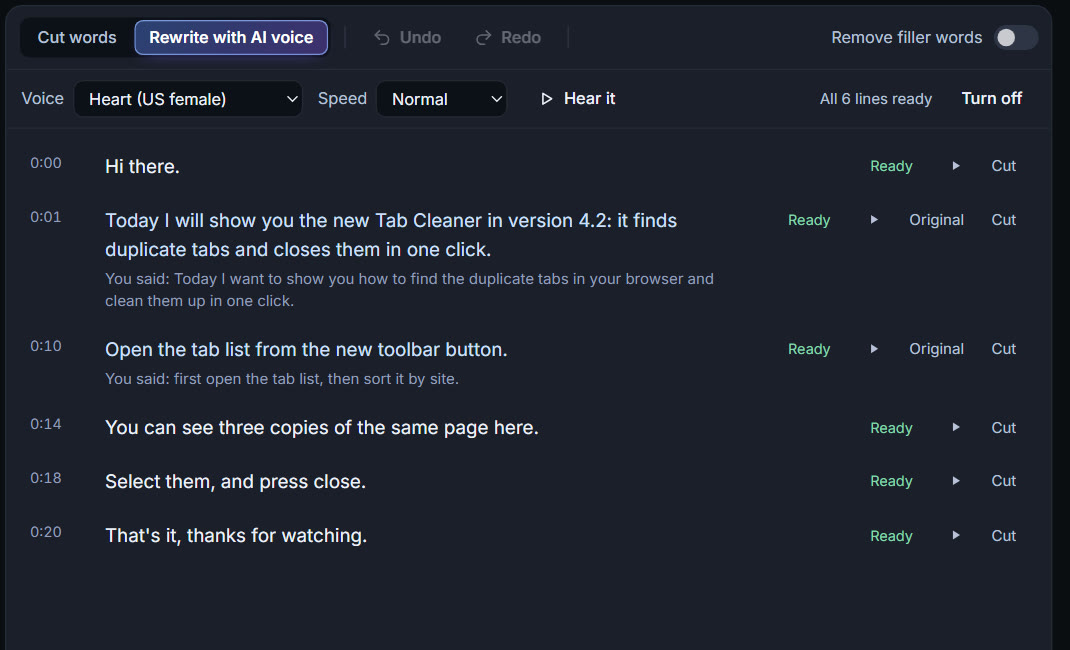The height and width of the screenshot is (650, 1070).
Task: Click the Redo arrow icon
Action: point(483,38)
